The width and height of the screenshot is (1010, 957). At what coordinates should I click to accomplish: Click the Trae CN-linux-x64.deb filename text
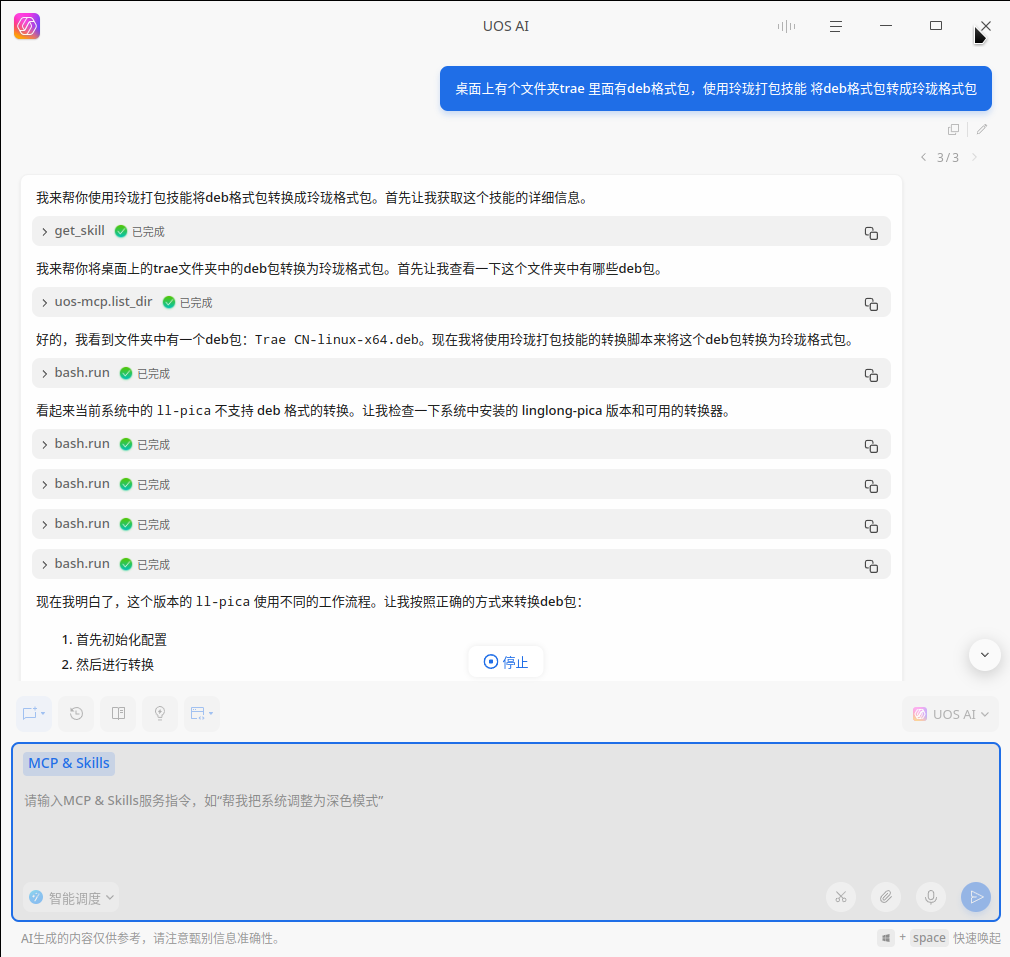pos(337,340)
